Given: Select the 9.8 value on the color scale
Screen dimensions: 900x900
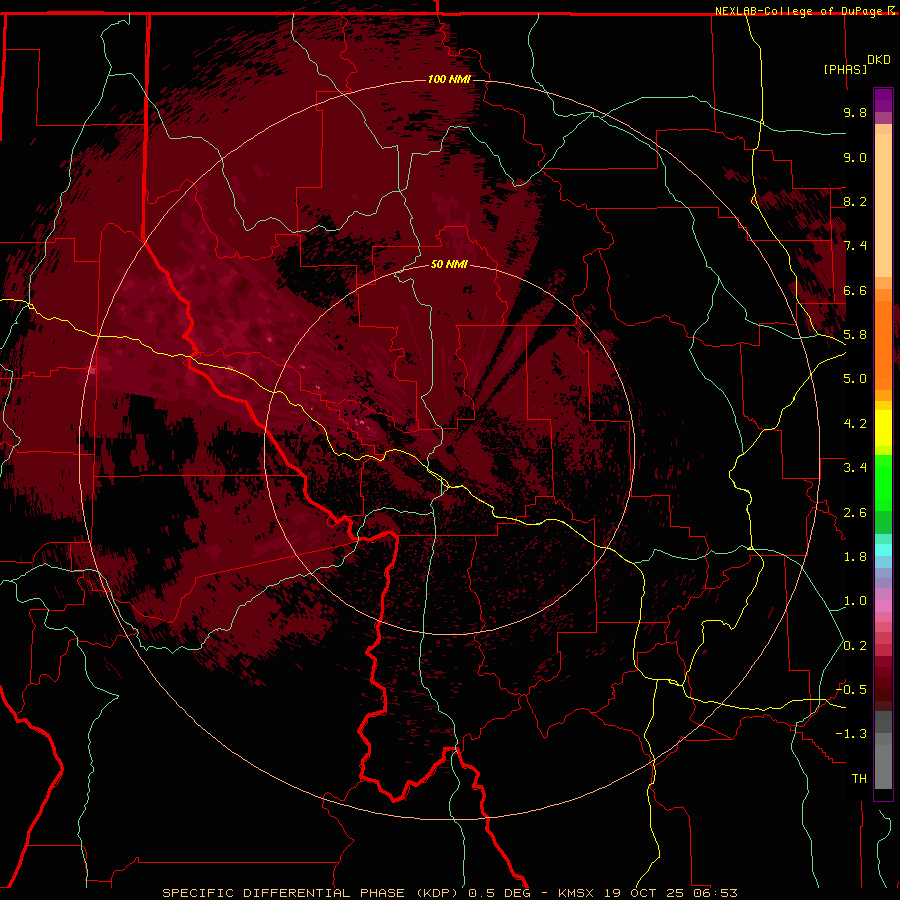Looking at the screenshot, I should (855, 113).
